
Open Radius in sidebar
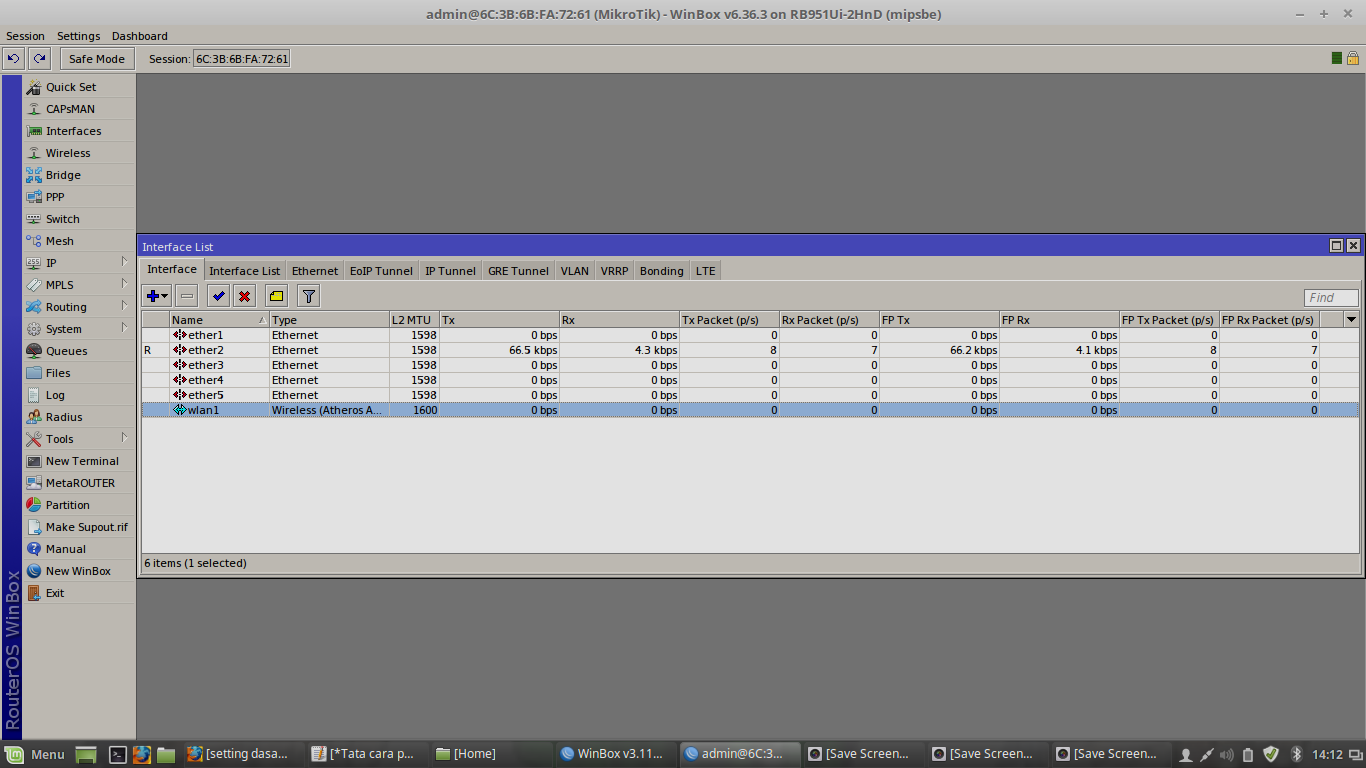pyautogui.click(x=79, y=417)
